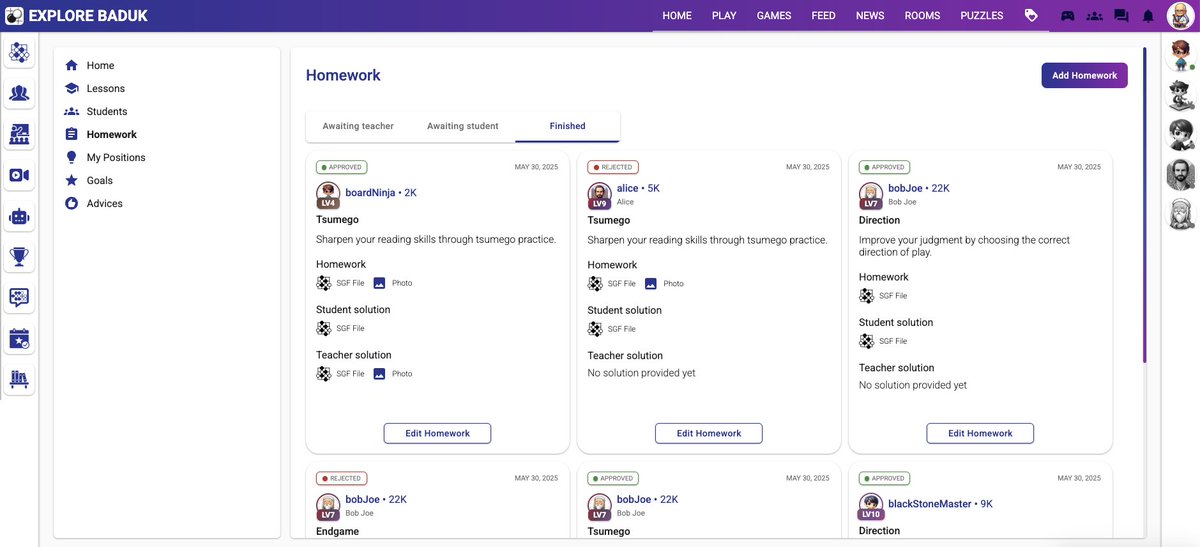1200x547 pixels.
Task: Open the bookshelf library icon in left rail
Action: pos(19,379)
